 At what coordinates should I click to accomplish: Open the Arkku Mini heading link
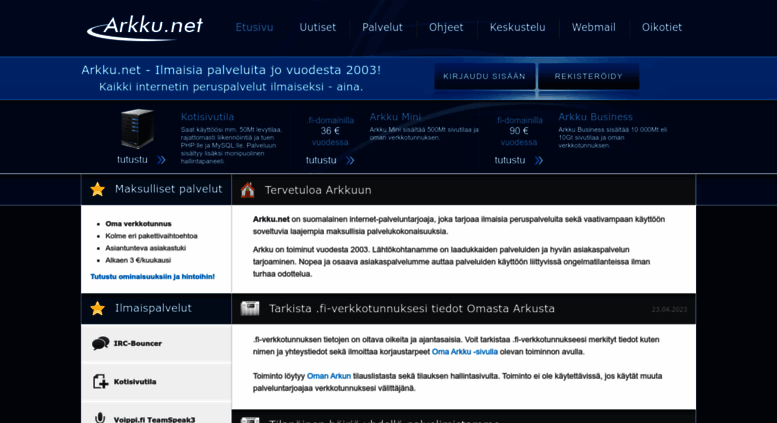click(x=395, y=117)
